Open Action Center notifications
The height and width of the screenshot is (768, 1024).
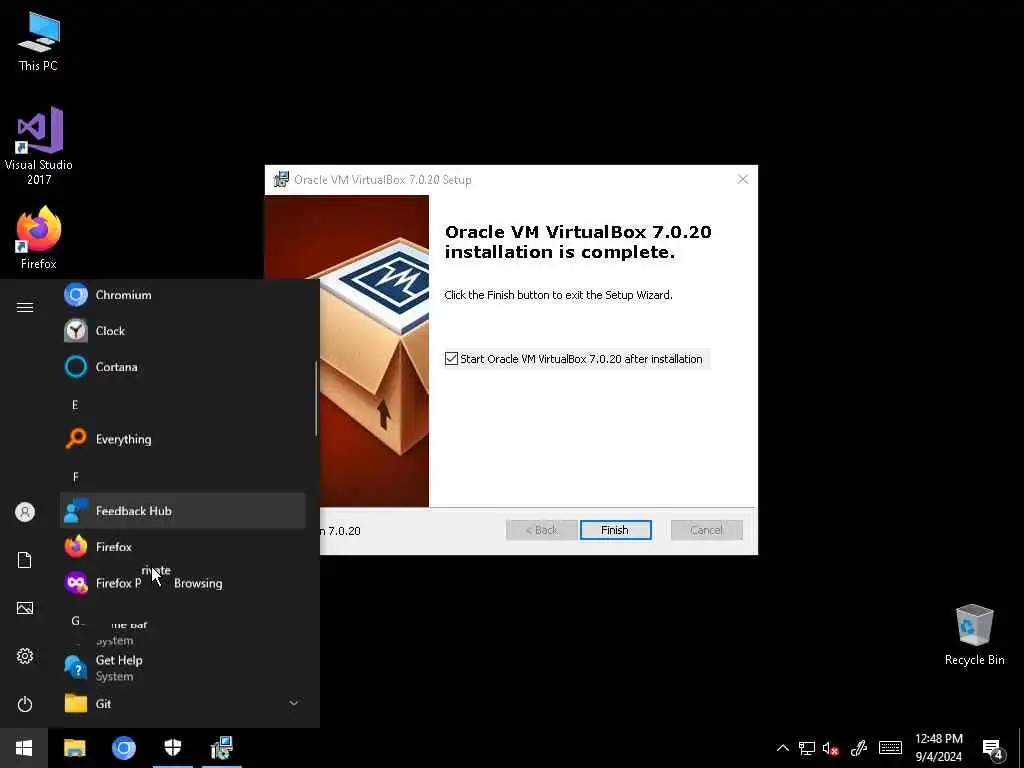(993, 748)
